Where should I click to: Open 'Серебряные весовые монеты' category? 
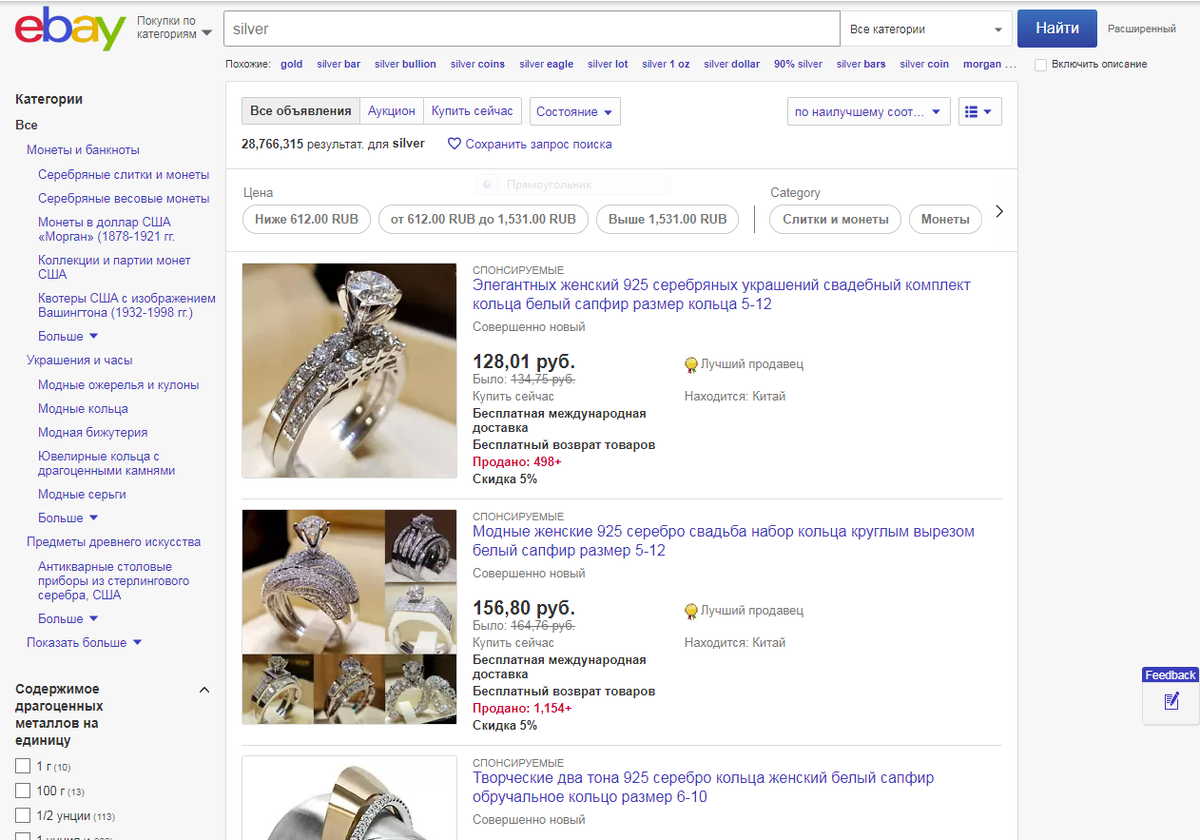coord(123,198)
